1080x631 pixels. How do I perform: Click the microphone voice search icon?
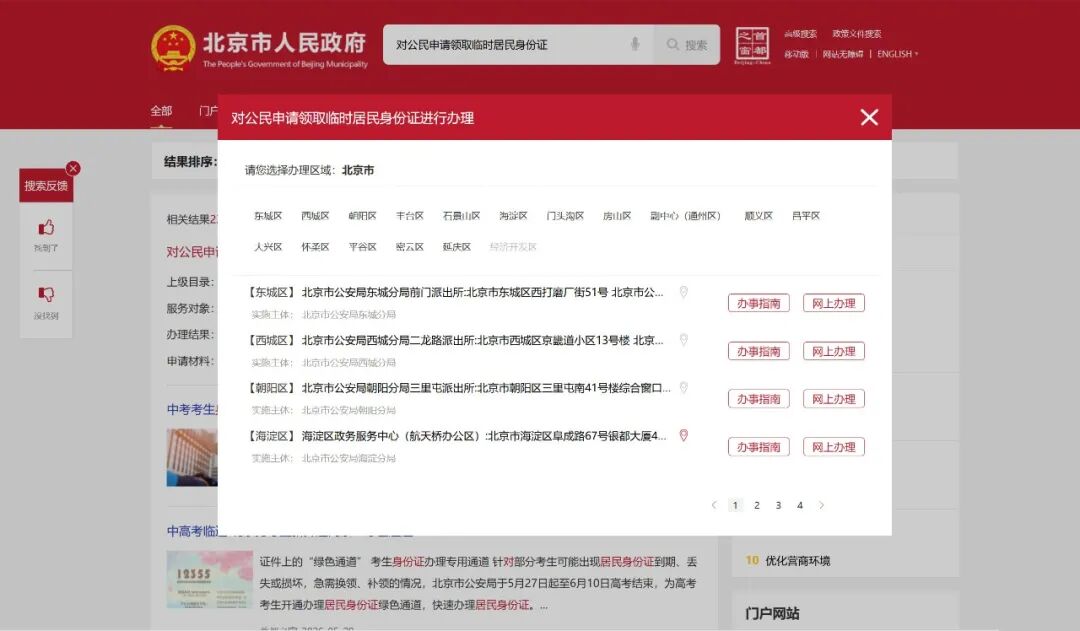tap(635, 45)
